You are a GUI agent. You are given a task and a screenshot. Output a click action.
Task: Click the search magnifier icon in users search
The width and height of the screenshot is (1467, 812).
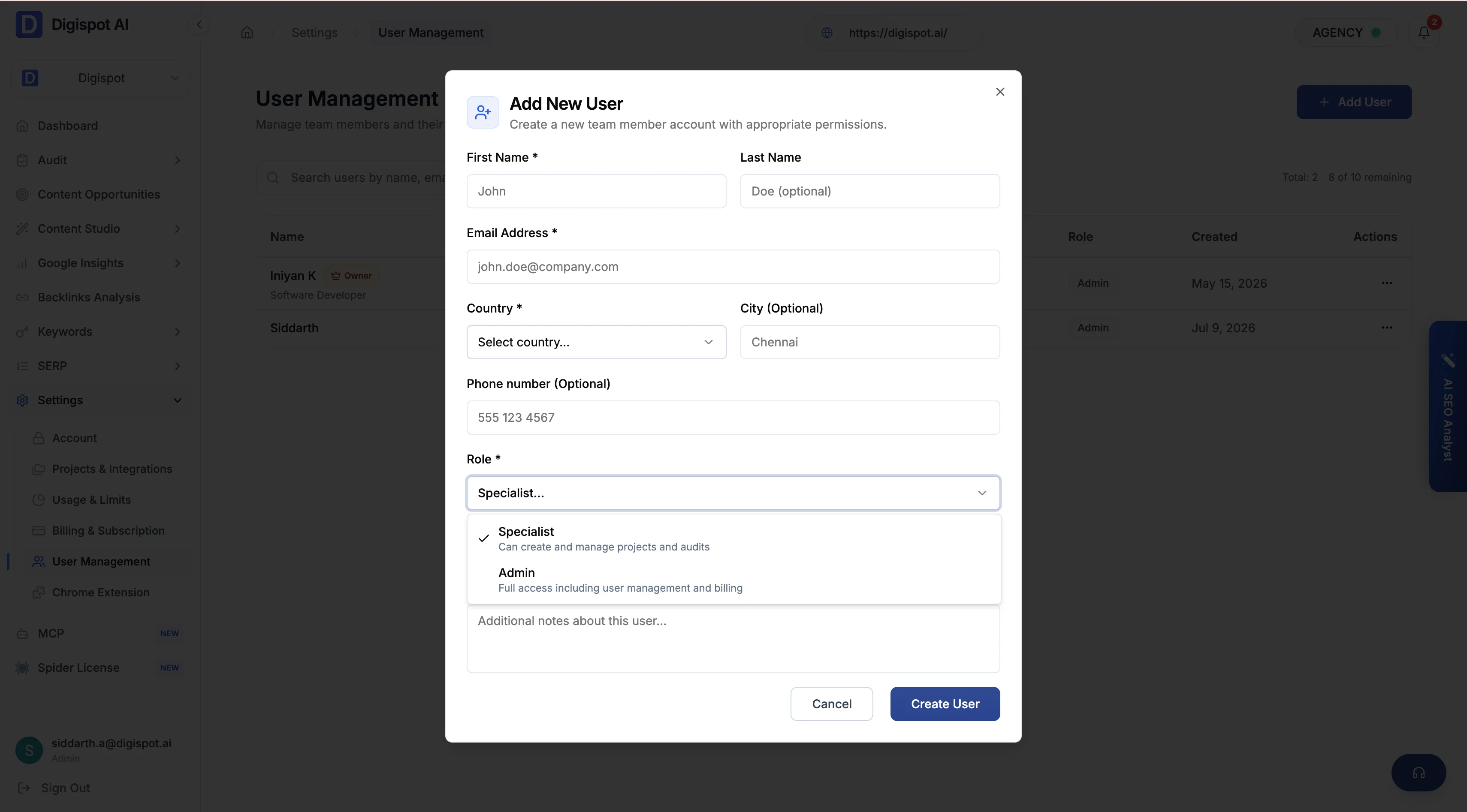point(273,177)
